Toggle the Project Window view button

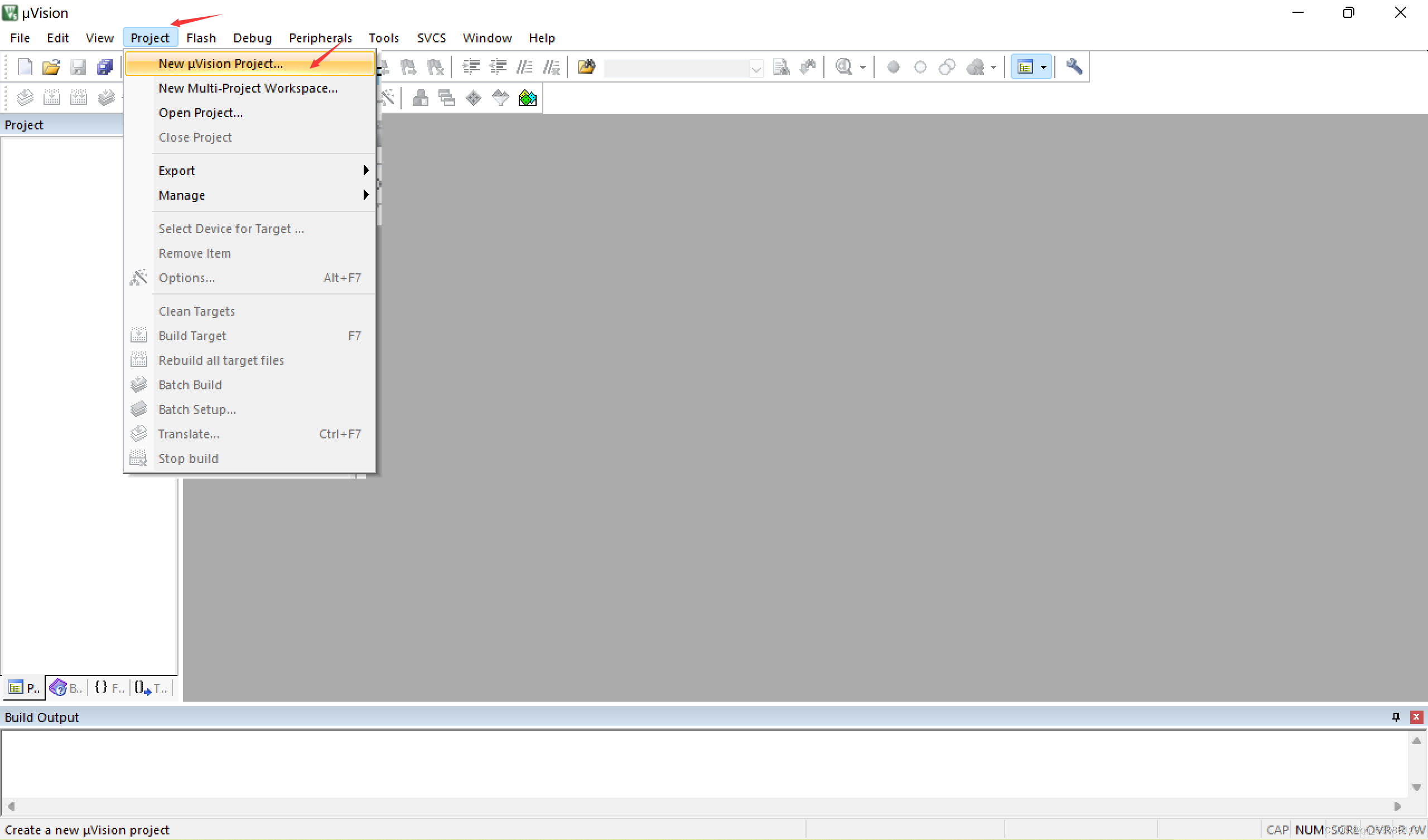[1025, 67]
